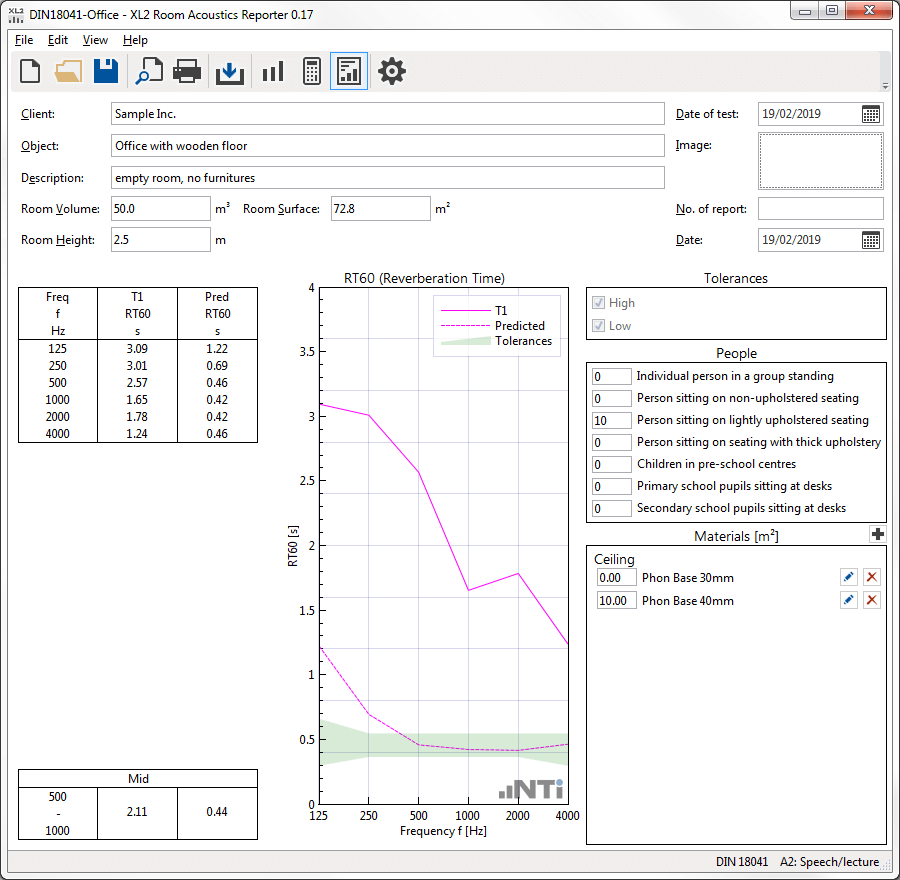Open the Help menu
This screenshot has width=900, height=880.
(135, 40)
